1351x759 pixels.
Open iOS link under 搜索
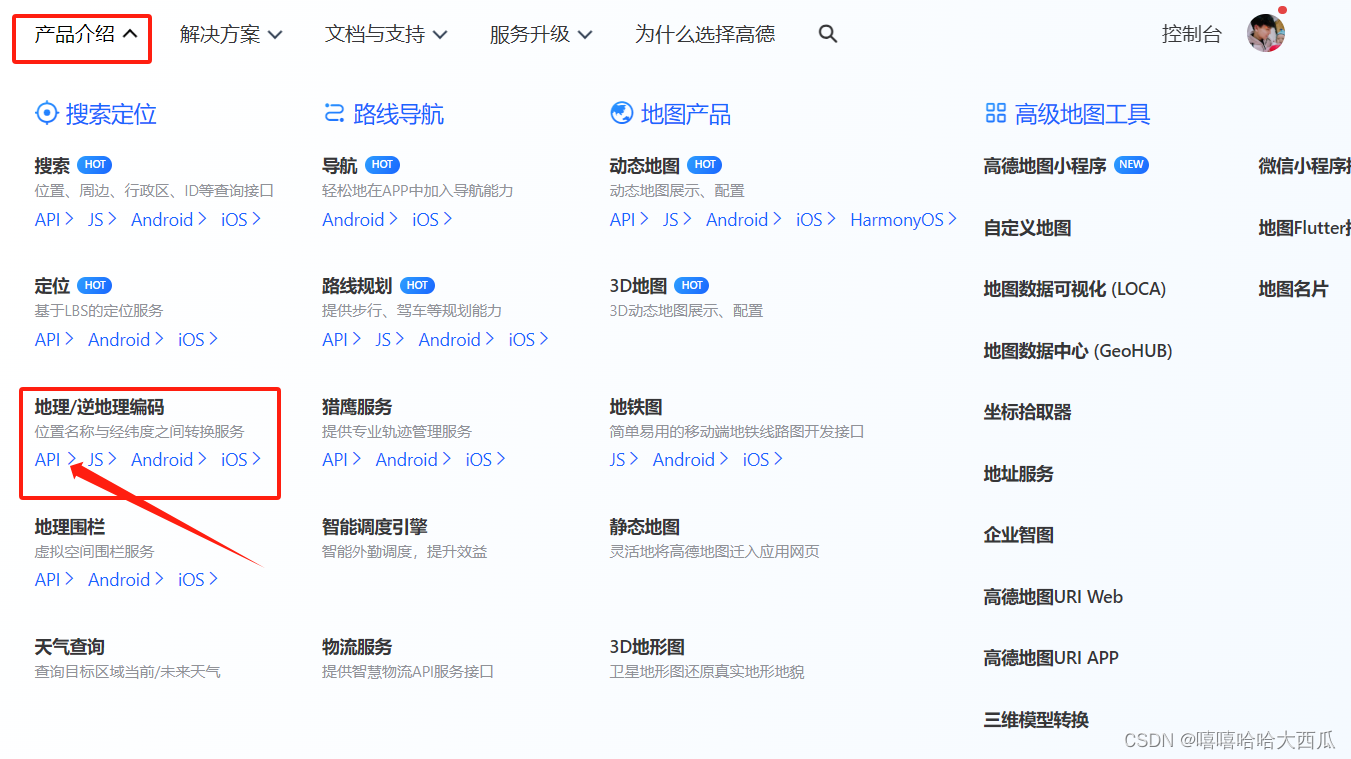[x=241, y=219]
